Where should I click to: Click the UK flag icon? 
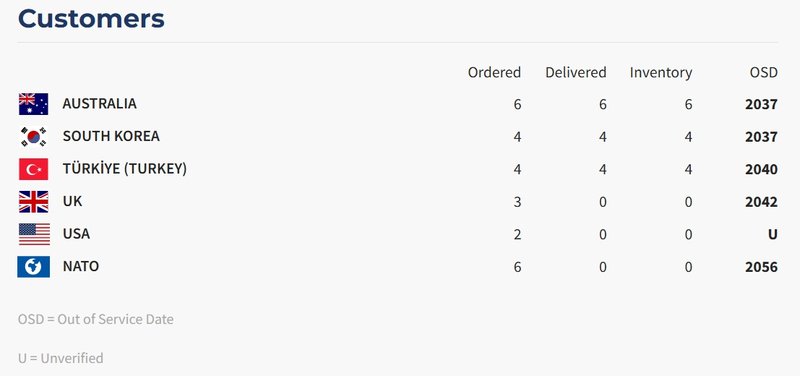[x=33, y=202]
